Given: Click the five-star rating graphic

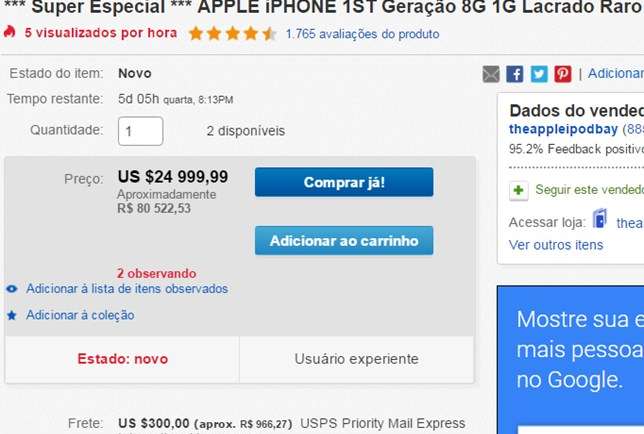Looking at the screenshot, I should pyautogui.click(x=232, y=34).
